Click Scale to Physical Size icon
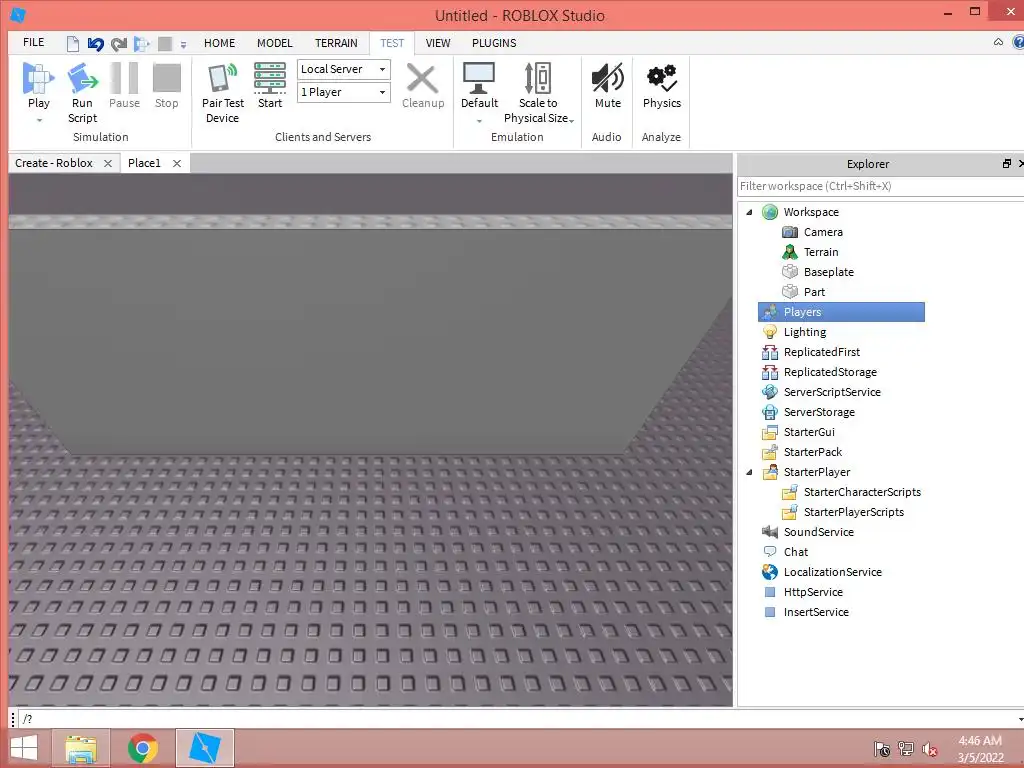 point(538,78)
